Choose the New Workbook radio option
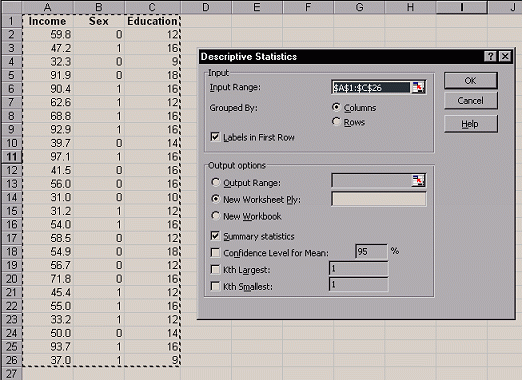Screen dimensions: 522x380 point(216,216)
